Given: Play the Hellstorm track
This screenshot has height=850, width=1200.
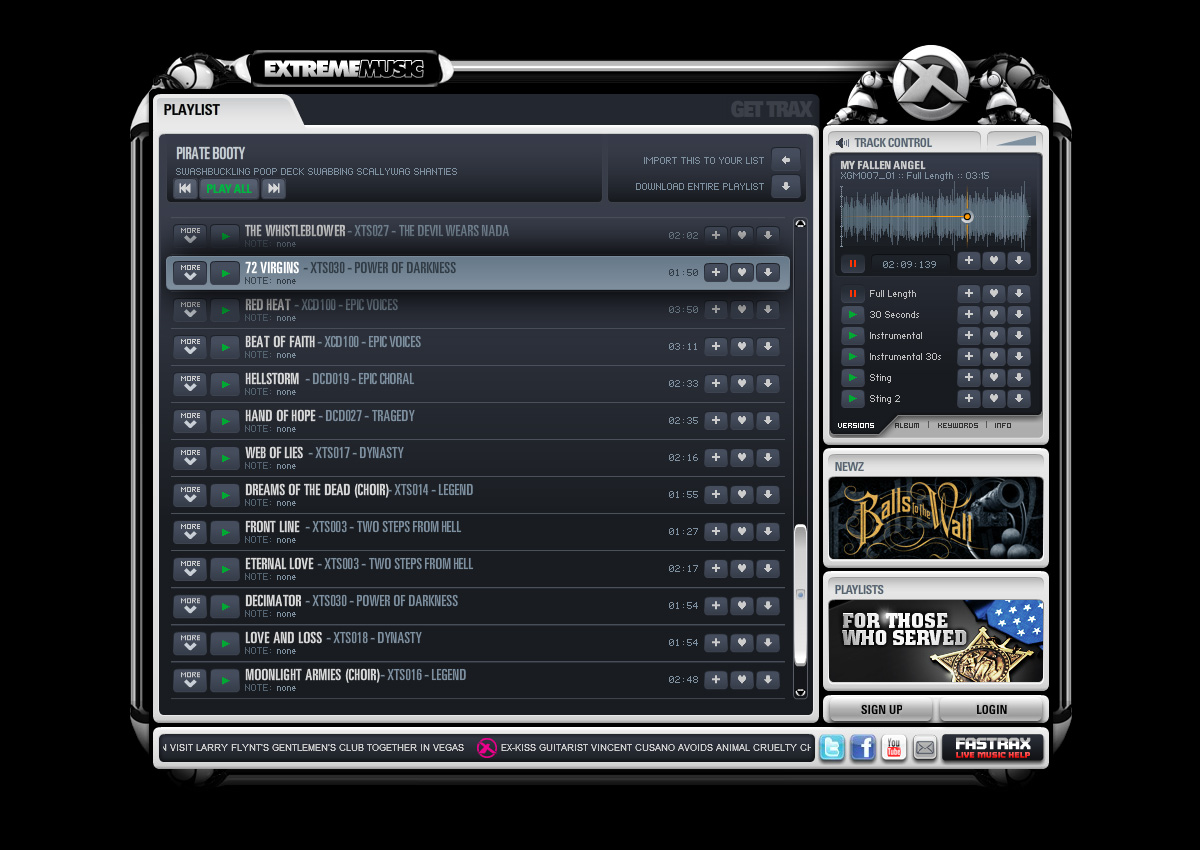Looking at the screenshot, I should point(225,383).
